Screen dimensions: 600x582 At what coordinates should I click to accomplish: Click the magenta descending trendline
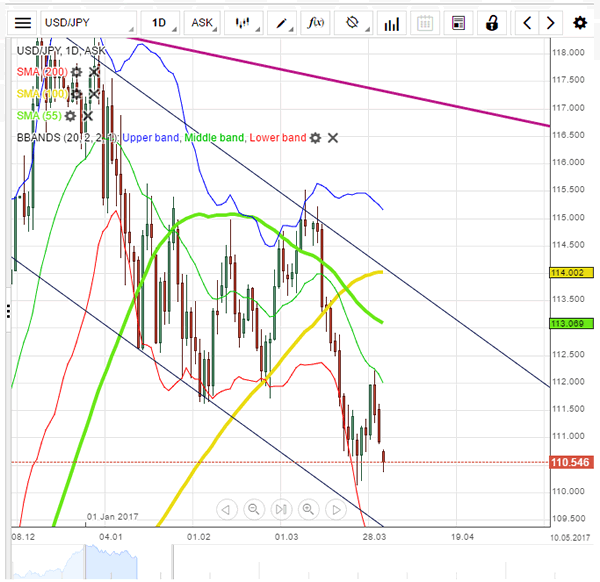click(x=339, y=81)
